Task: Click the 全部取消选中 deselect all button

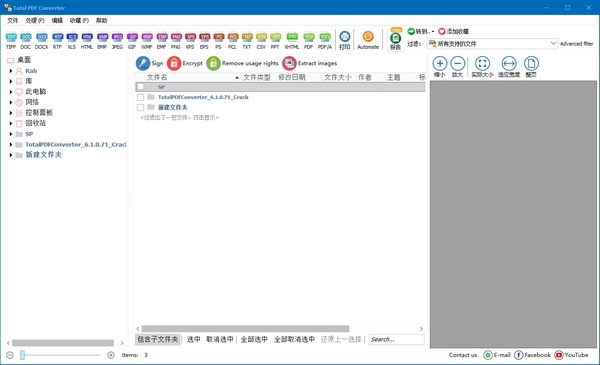Action: 294,339
